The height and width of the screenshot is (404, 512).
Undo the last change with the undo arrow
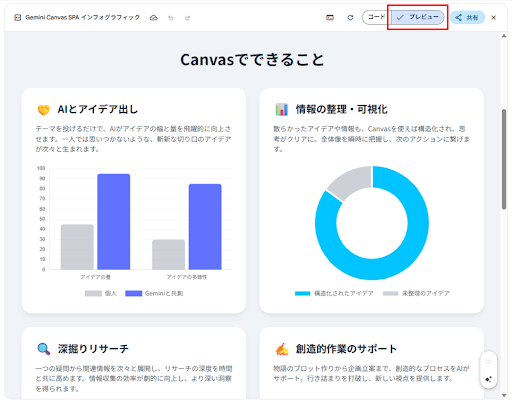pos(171,18)
